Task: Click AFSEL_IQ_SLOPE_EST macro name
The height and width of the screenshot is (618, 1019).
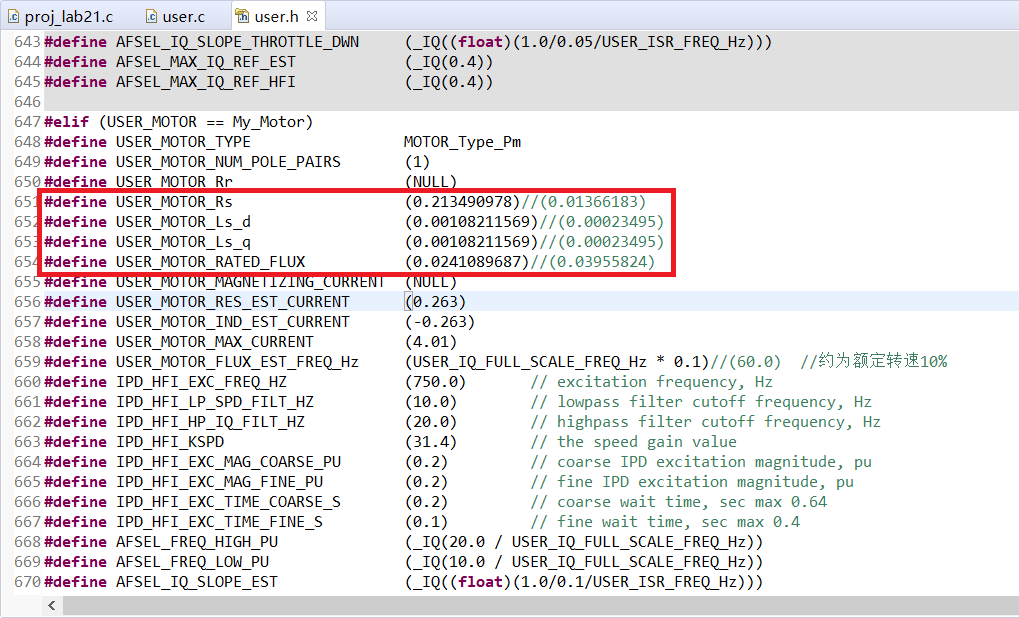Action: 197,582
